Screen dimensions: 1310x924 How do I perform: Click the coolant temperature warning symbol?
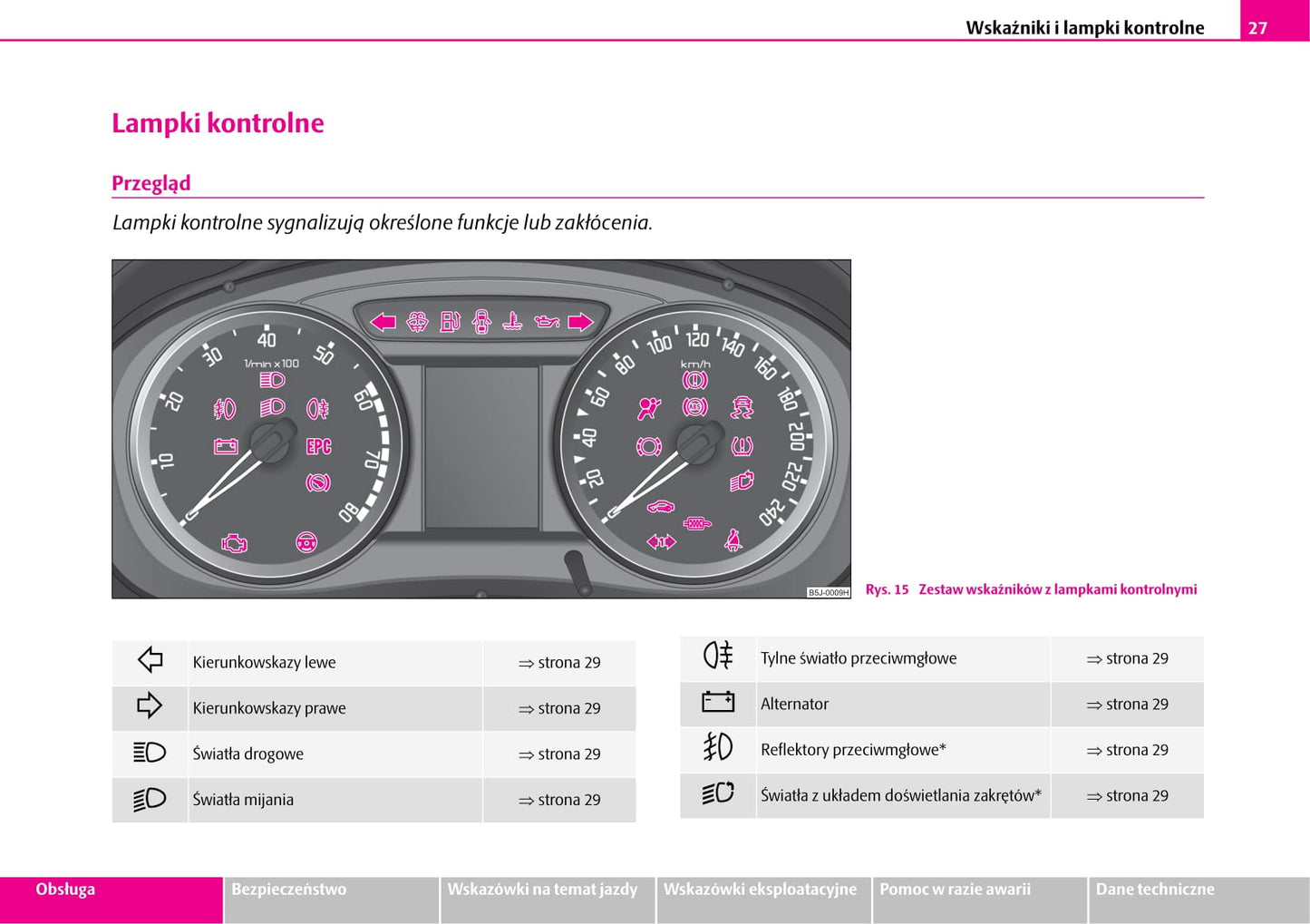510,322
